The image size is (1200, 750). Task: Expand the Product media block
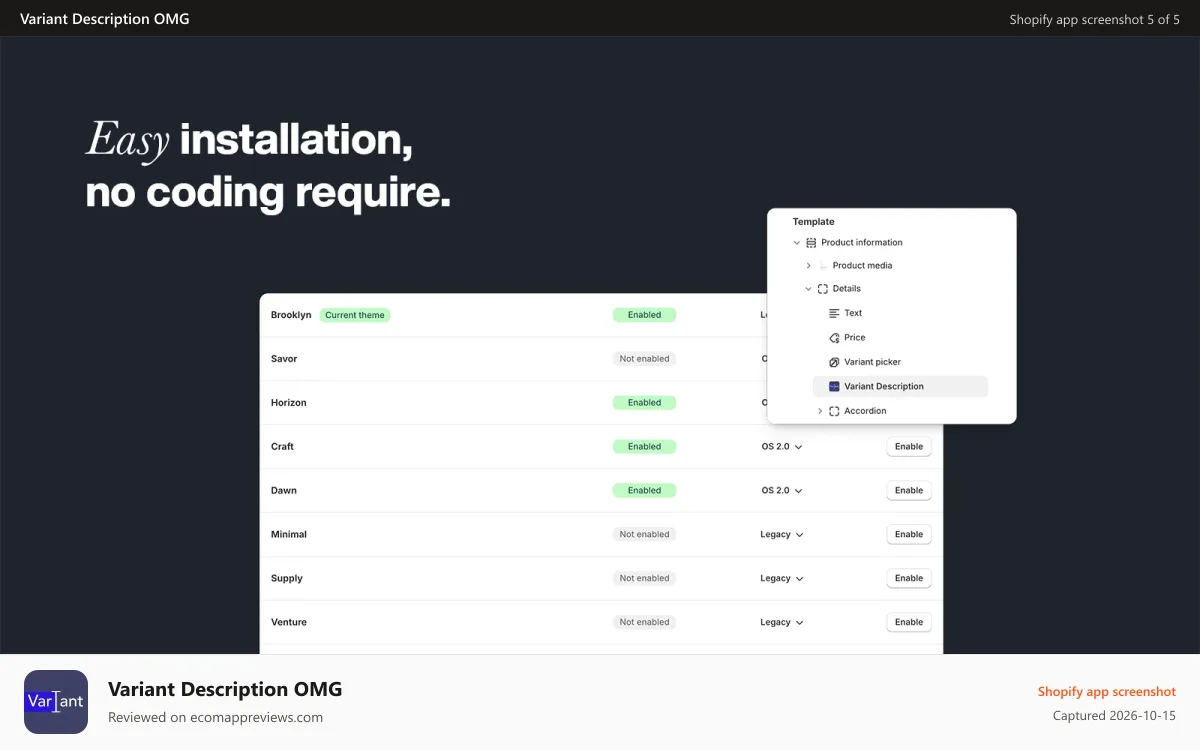click(x=809, y=266)
